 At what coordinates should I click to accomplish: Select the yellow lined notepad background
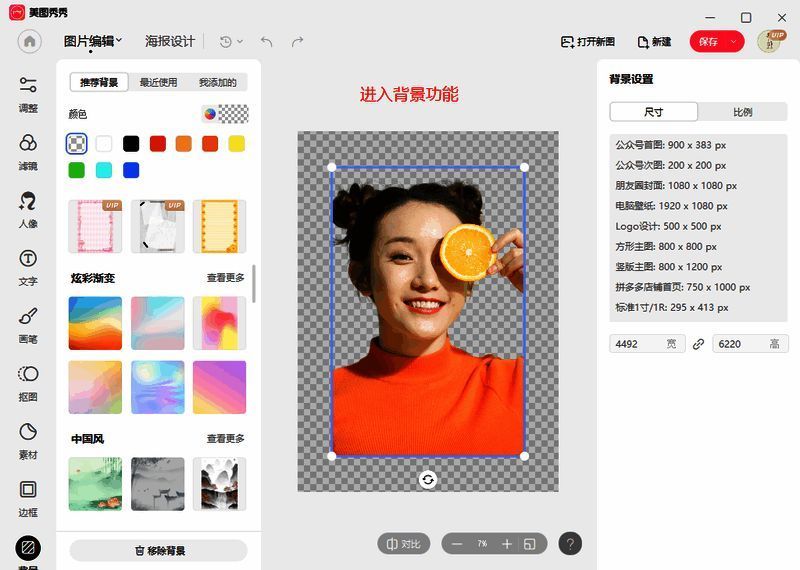(x=219, y=226)
